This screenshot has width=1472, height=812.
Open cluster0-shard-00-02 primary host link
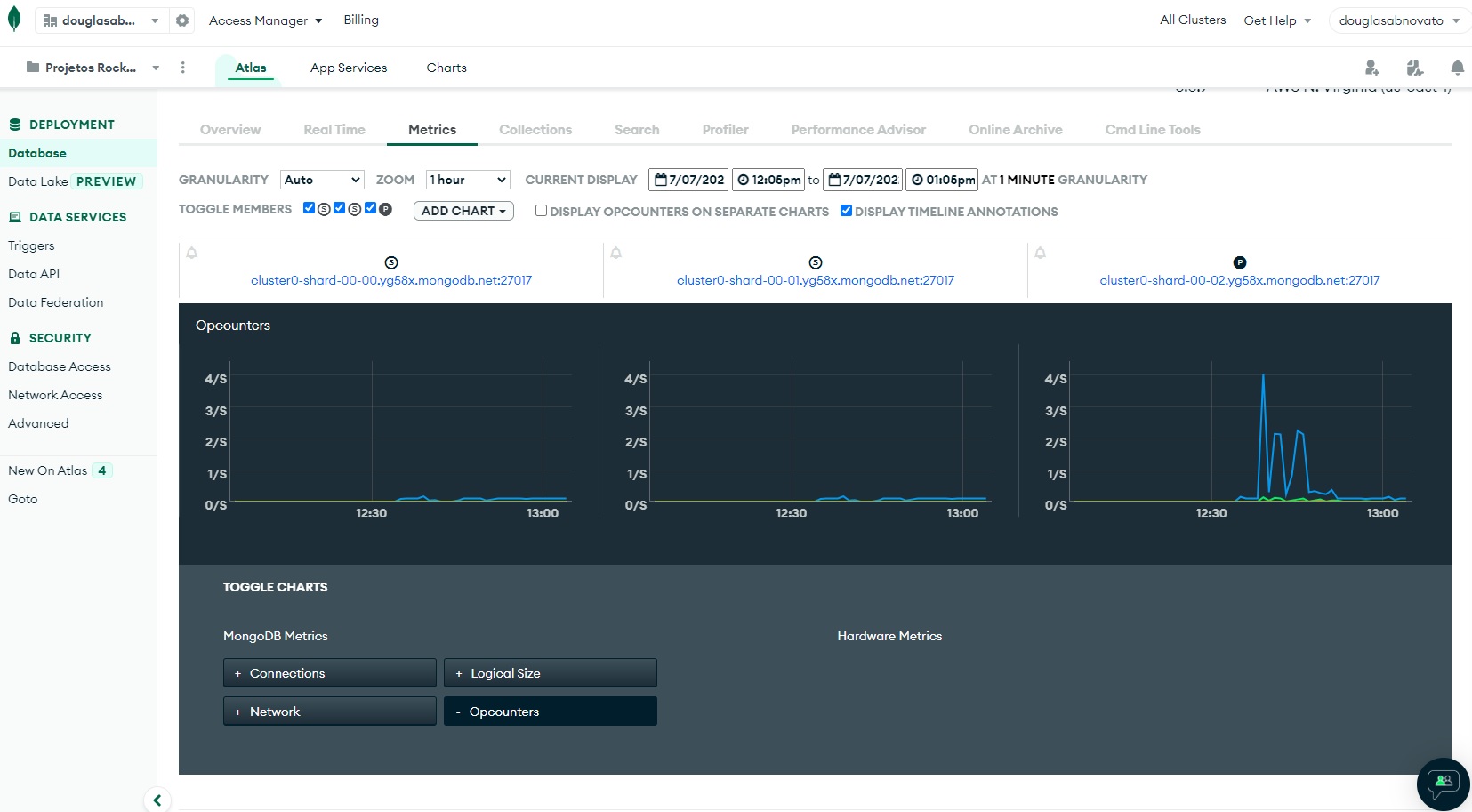click(x=1240, y=280)
